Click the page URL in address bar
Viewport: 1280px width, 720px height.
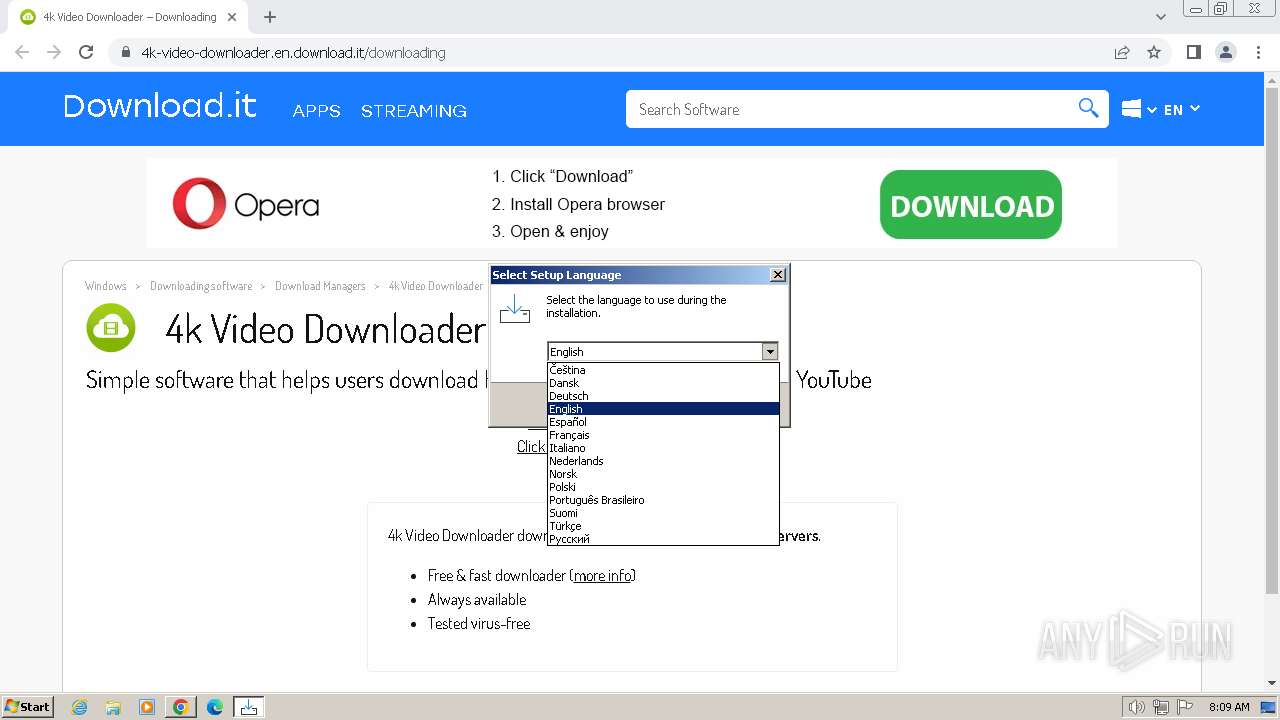(x=293, y=52)
